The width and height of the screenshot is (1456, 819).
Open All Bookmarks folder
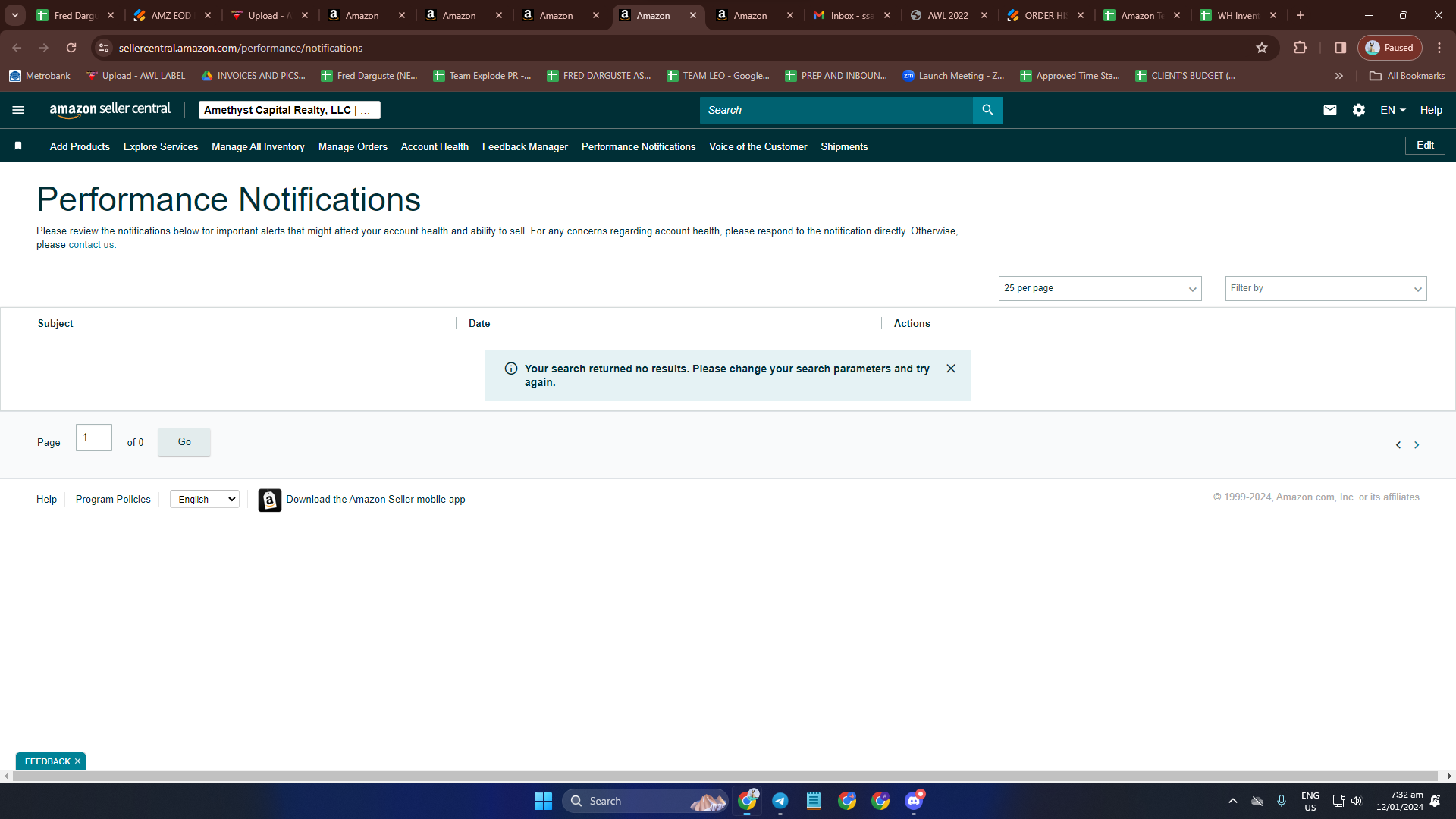(1407, 76)
